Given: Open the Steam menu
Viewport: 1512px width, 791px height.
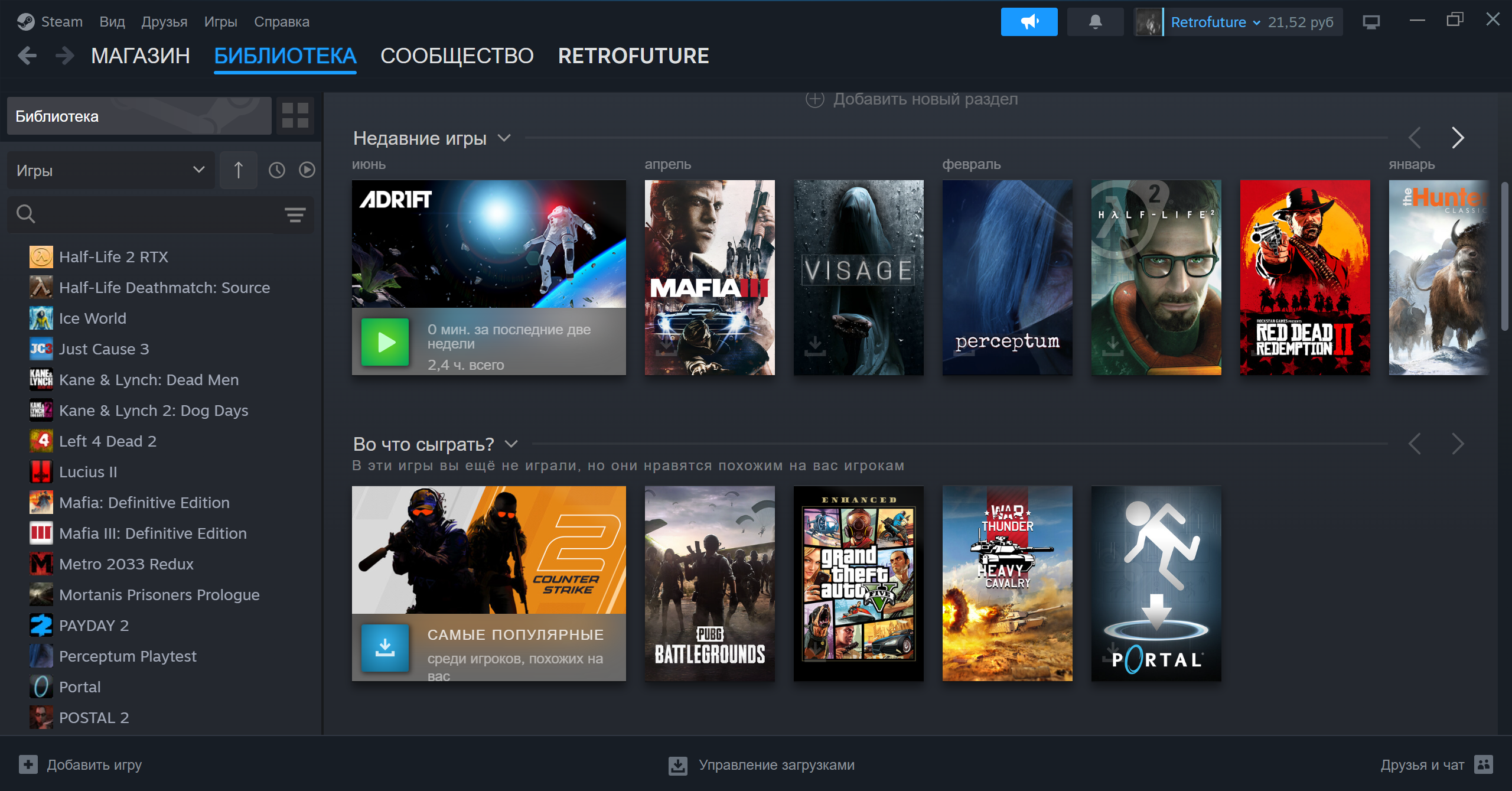Looking at the screenshot, I should point(61,22).
